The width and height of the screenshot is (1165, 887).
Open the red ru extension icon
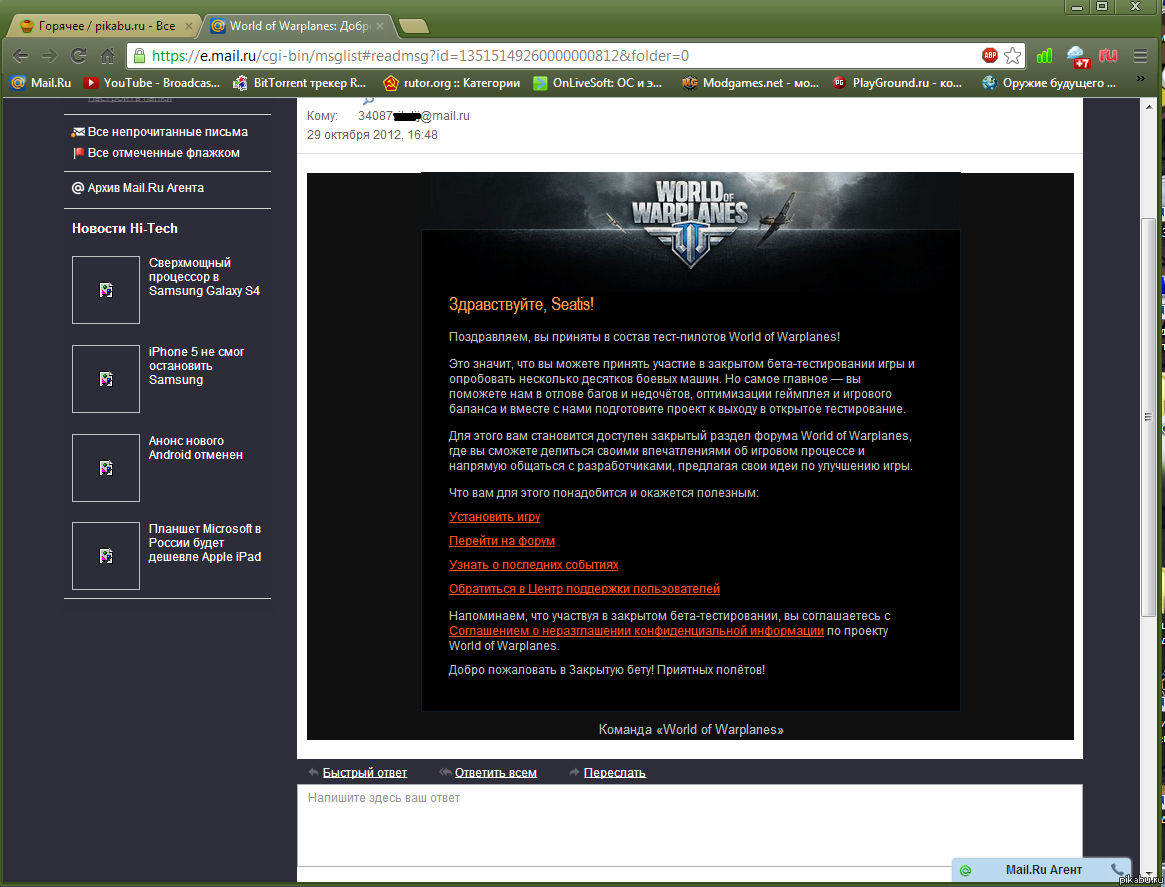1108,55
